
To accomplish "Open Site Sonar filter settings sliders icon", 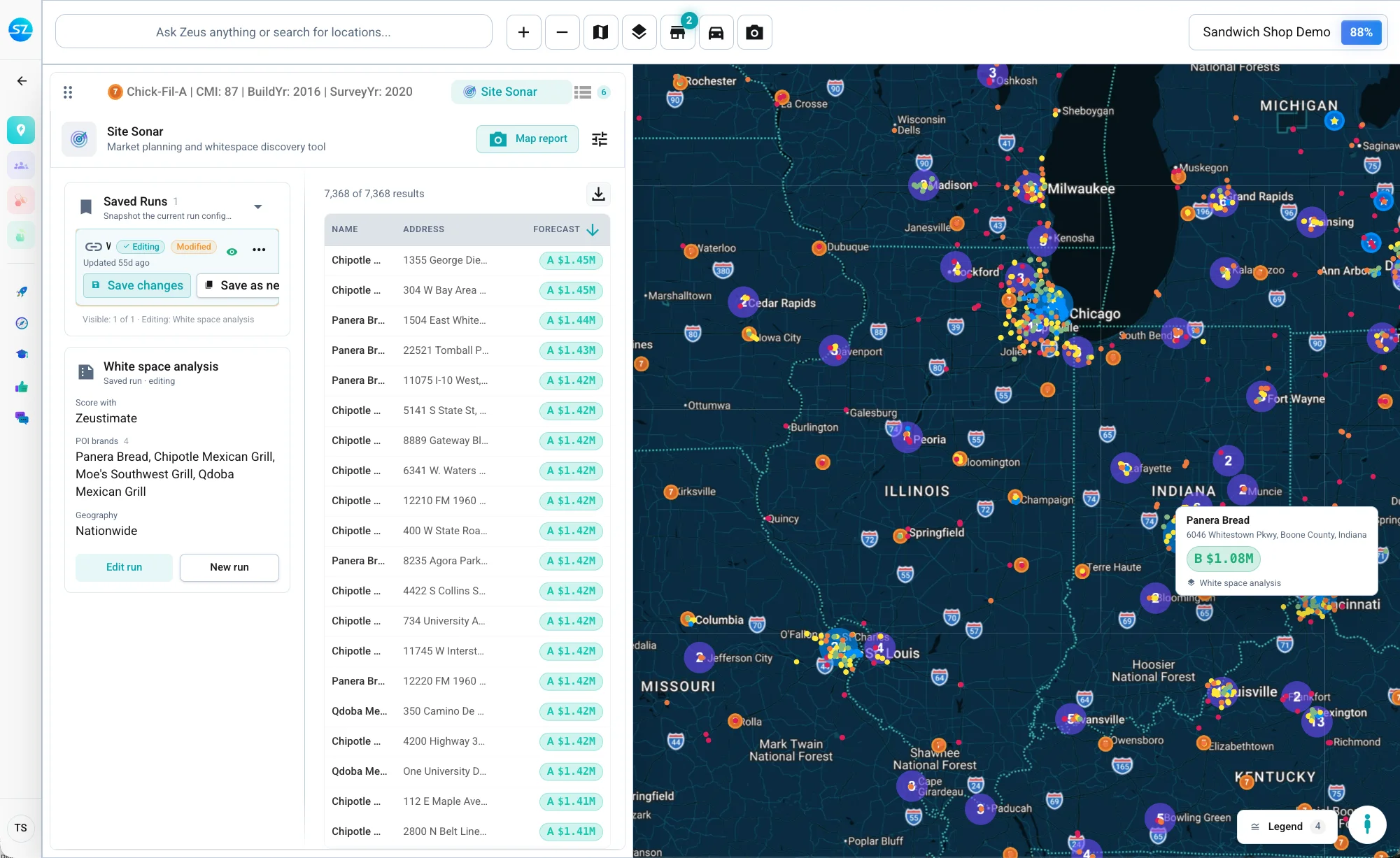I will [x=600, y=139].
